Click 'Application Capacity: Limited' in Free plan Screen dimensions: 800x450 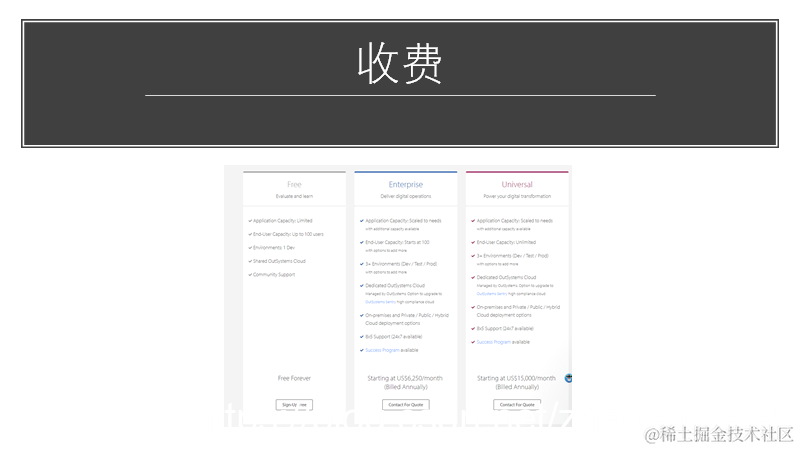tap(283, 221)
